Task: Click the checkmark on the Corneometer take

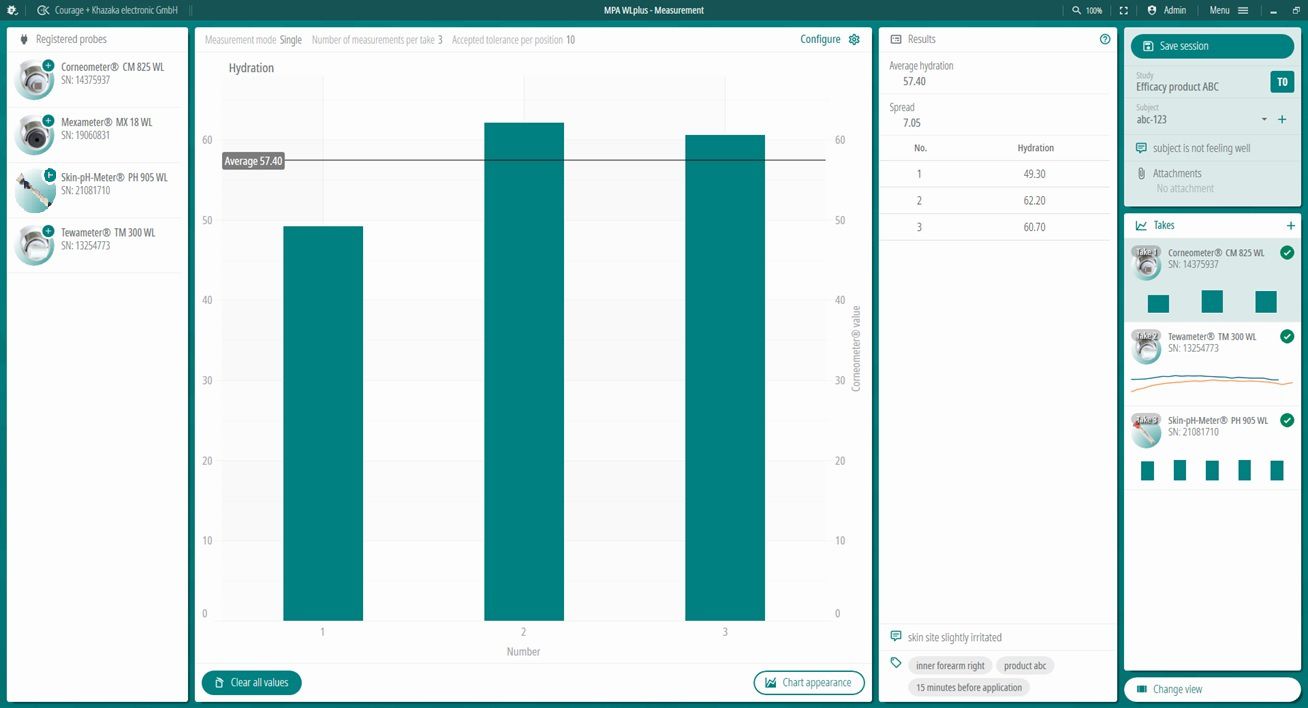Action: 1287,253
